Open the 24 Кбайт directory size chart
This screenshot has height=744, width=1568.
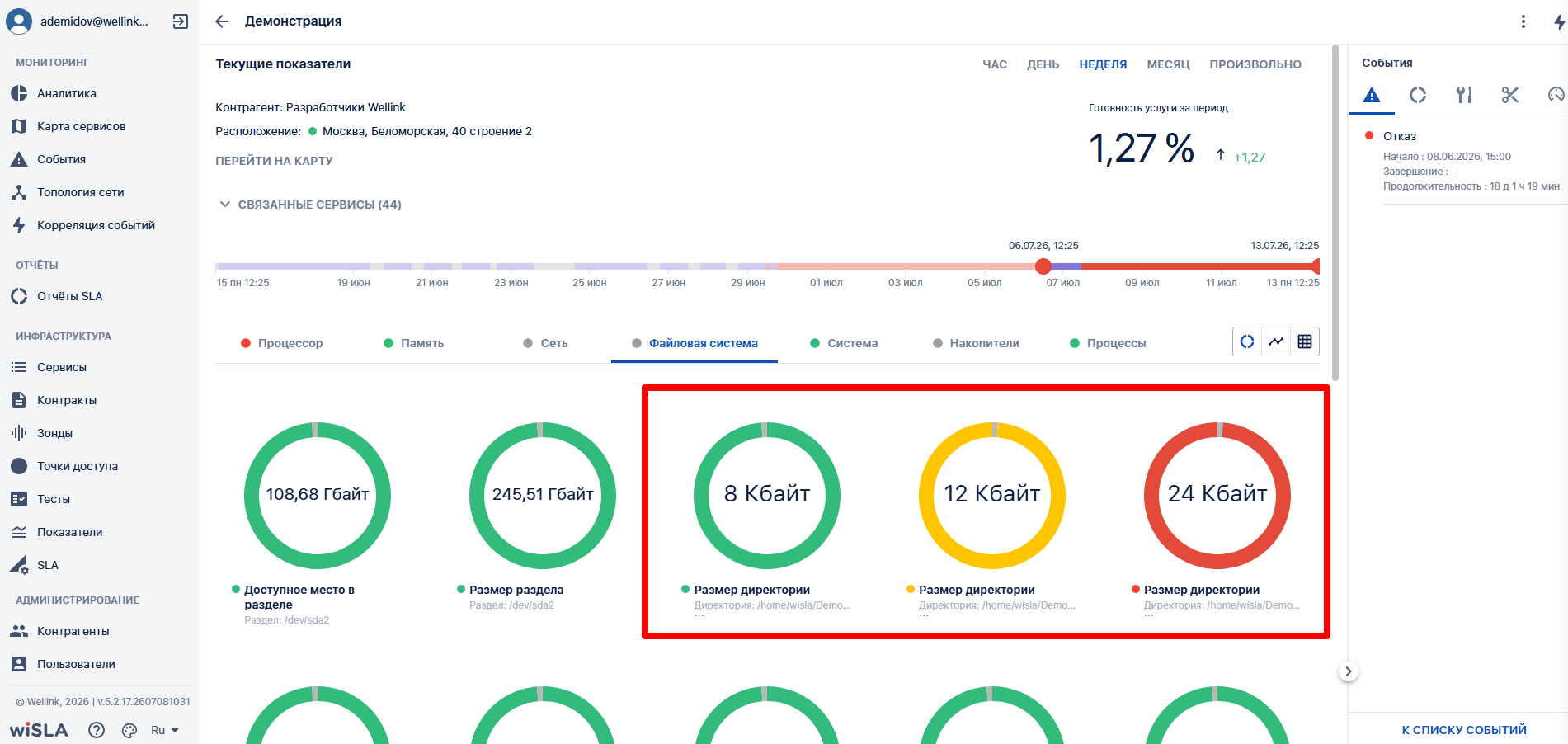click(x=1217, y=495)
